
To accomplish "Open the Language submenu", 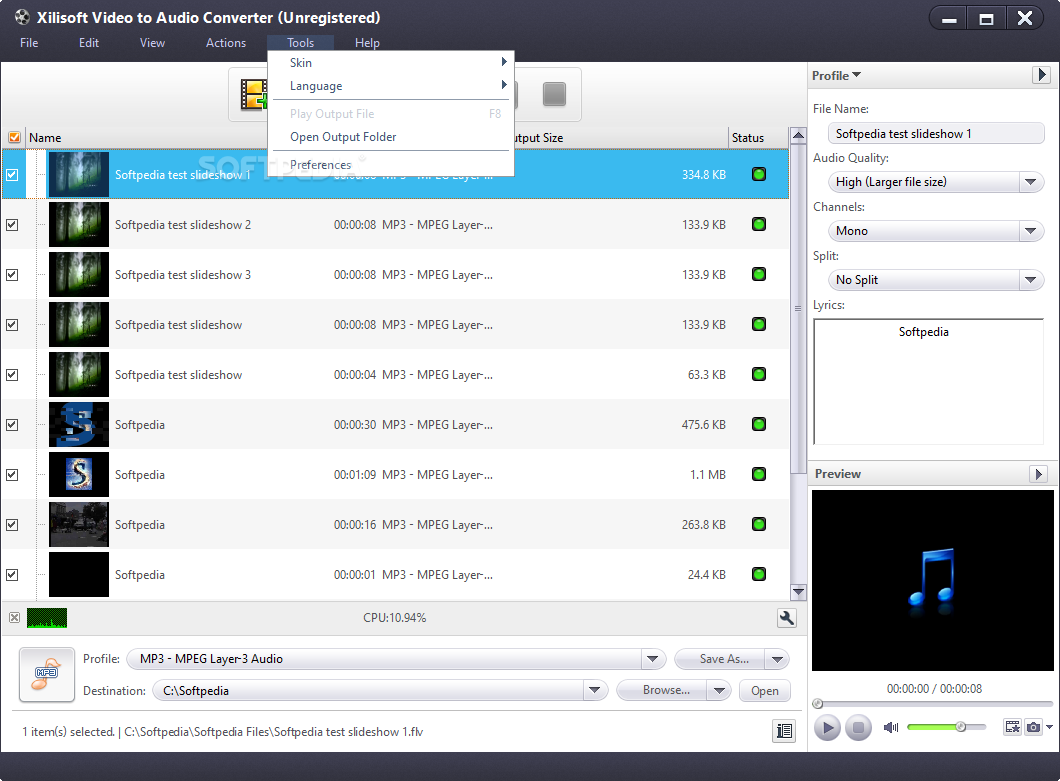I will pyautogui.click(x=391, y=86).
